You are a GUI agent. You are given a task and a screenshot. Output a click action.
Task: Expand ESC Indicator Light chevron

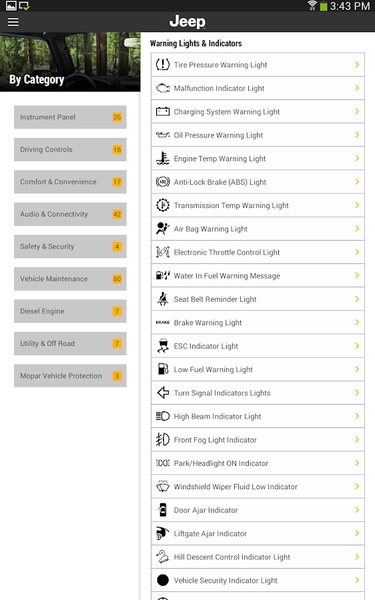357,346
